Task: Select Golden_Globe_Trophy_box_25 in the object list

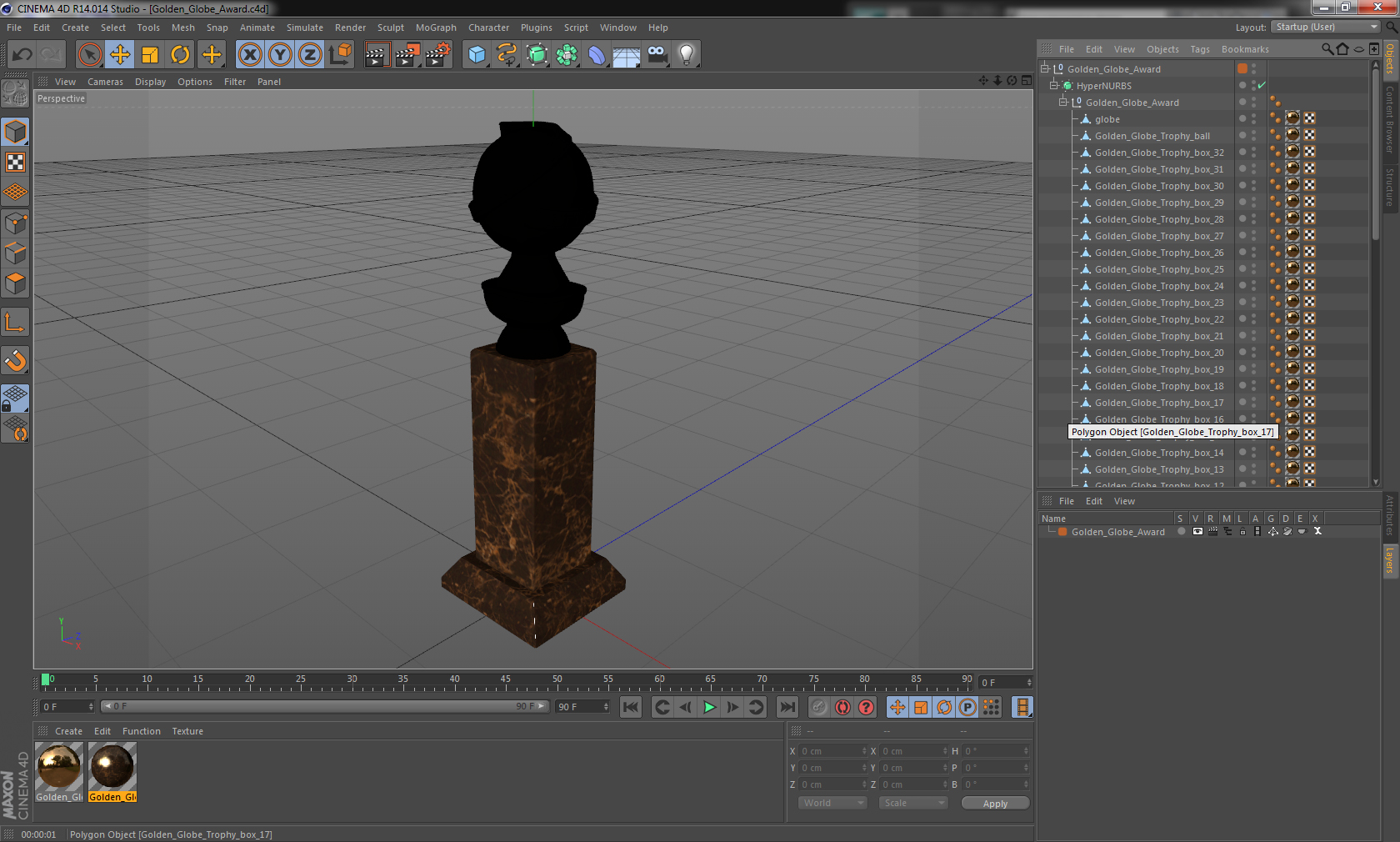Action: 1159,269
